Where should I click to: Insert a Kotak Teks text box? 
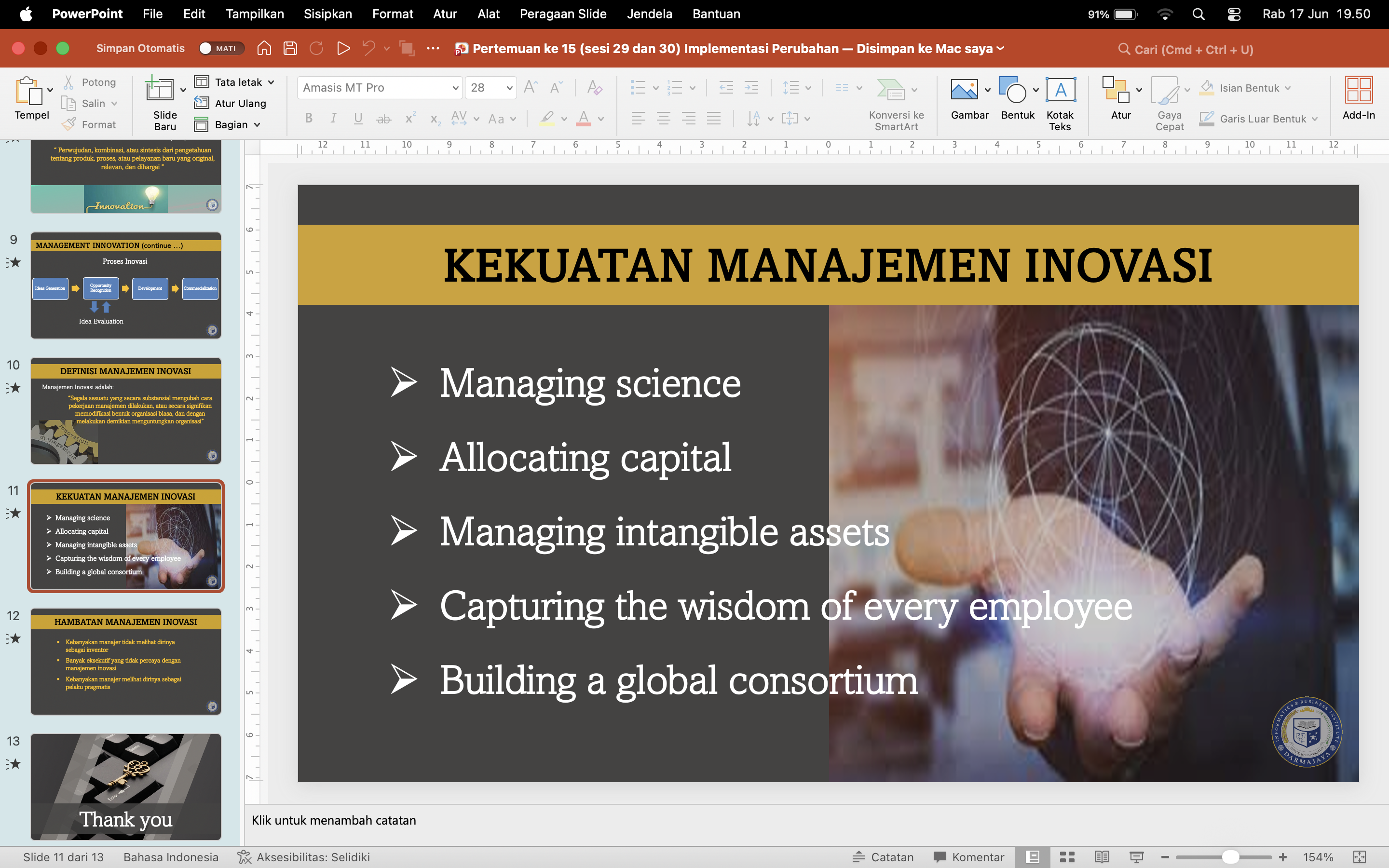pos(1060,90)
